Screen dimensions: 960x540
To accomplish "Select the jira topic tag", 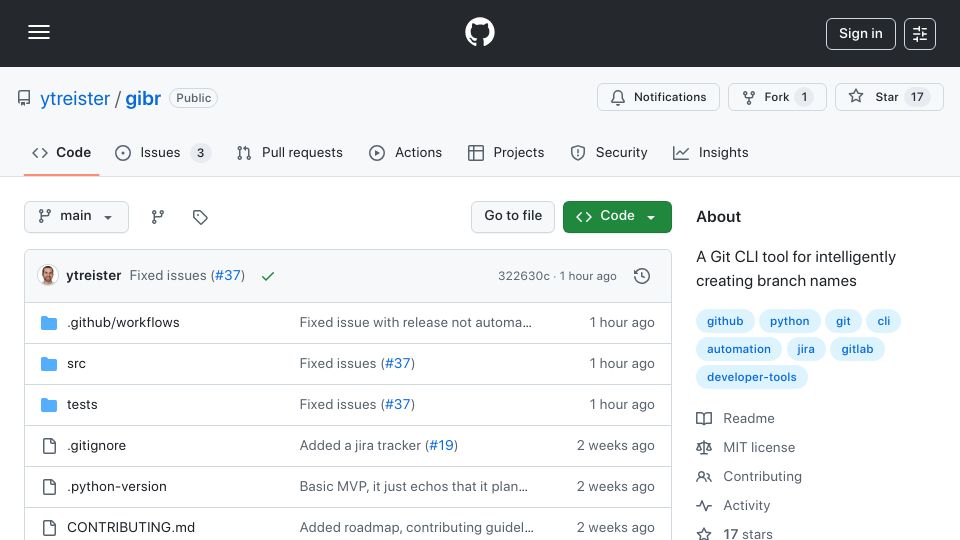I will pos(806,350).
